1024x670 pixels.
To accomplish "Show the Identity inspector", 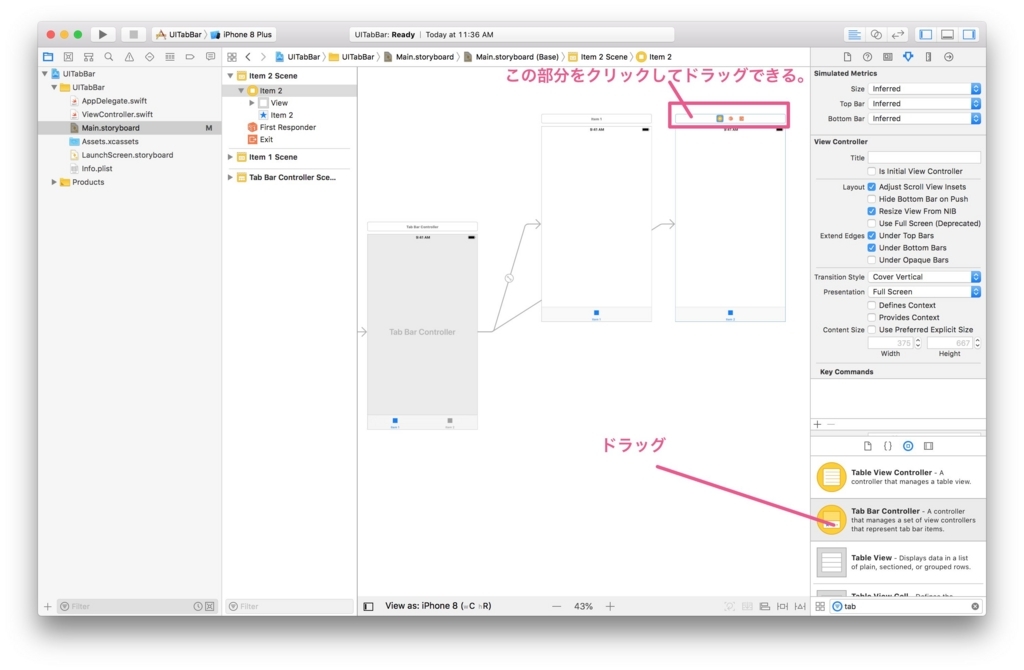I will tap(888, 57).
